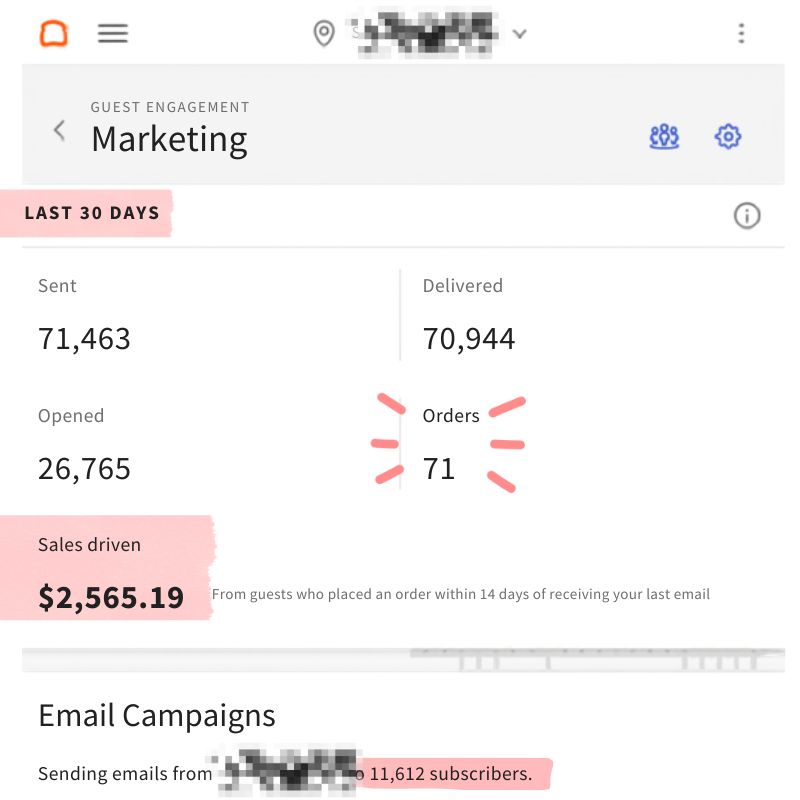Click the info circle icon
800x800 pixels.
point(747,216)
